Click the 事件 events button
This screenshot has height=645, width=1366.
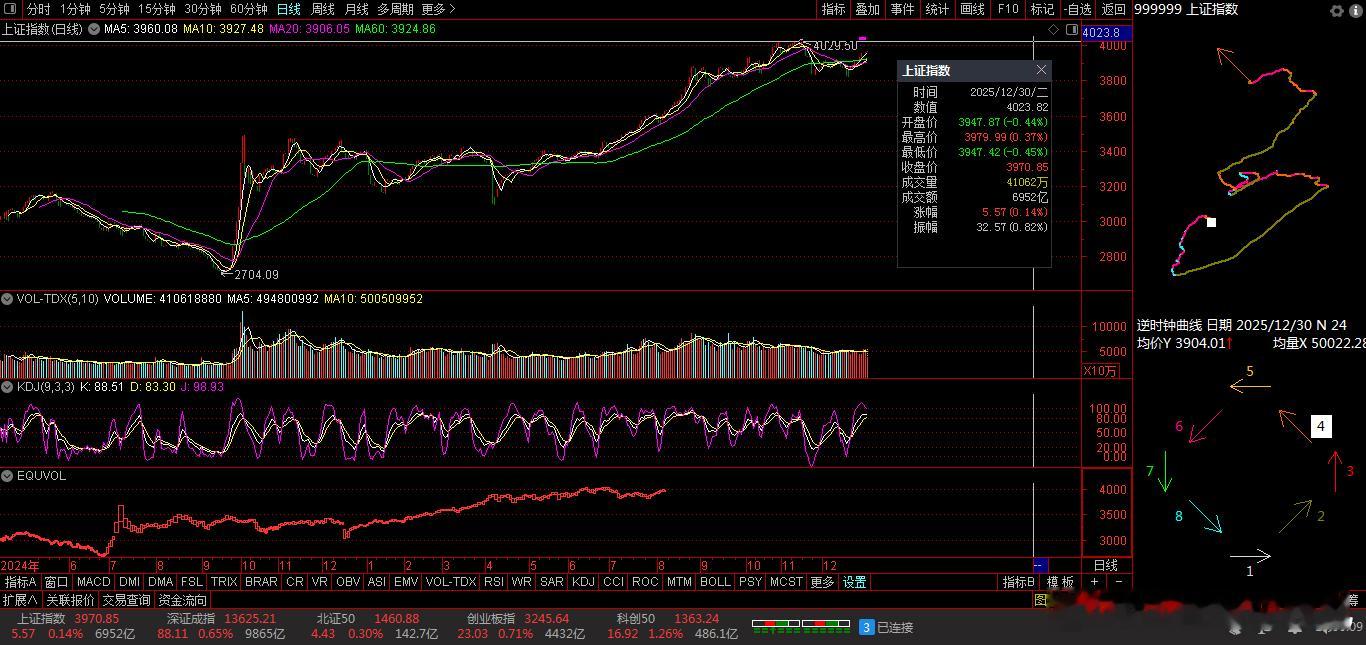point(902,9)
